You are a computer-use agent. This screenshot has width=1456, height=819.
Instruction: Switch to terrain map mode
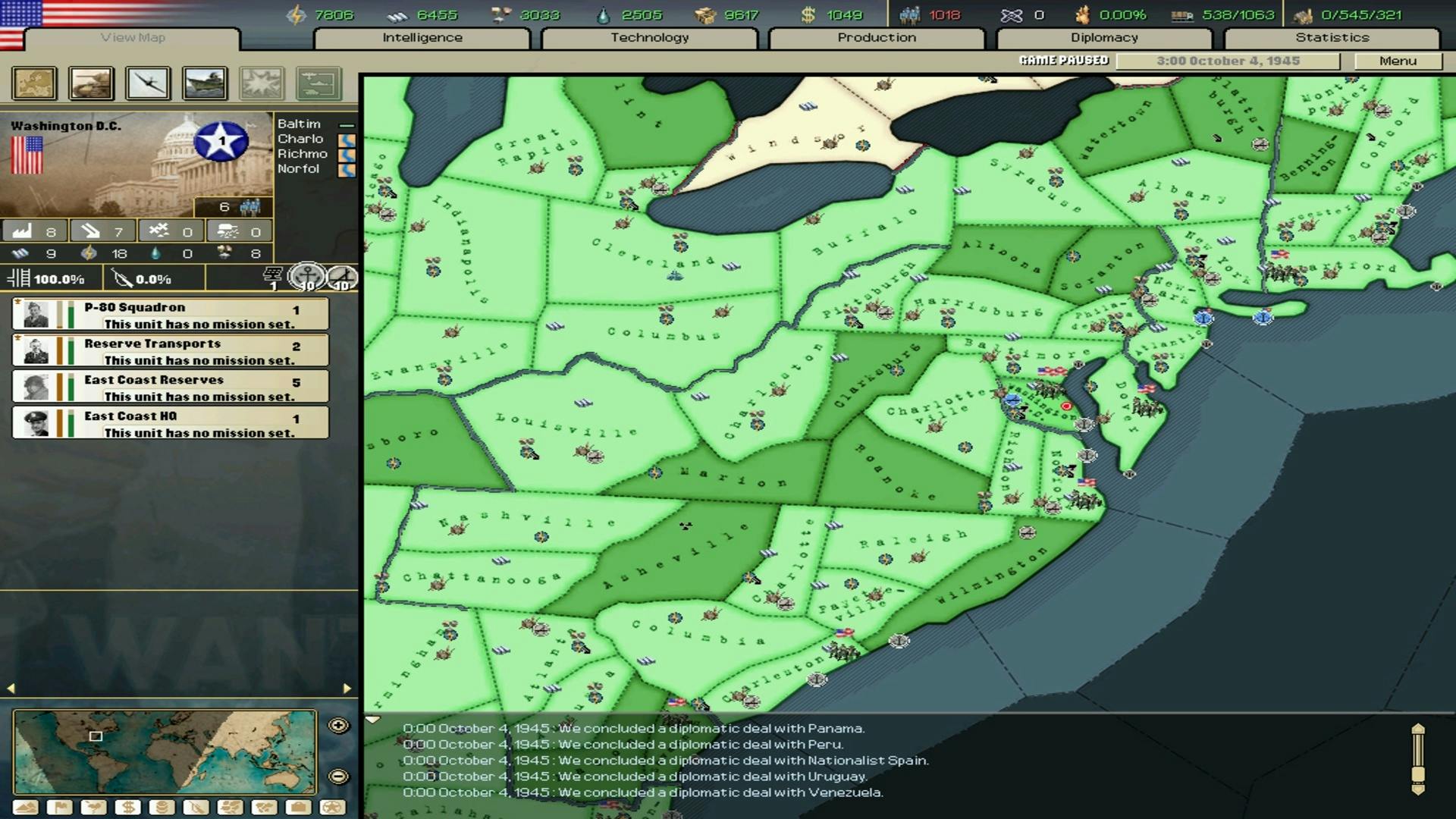click(26, 808)
